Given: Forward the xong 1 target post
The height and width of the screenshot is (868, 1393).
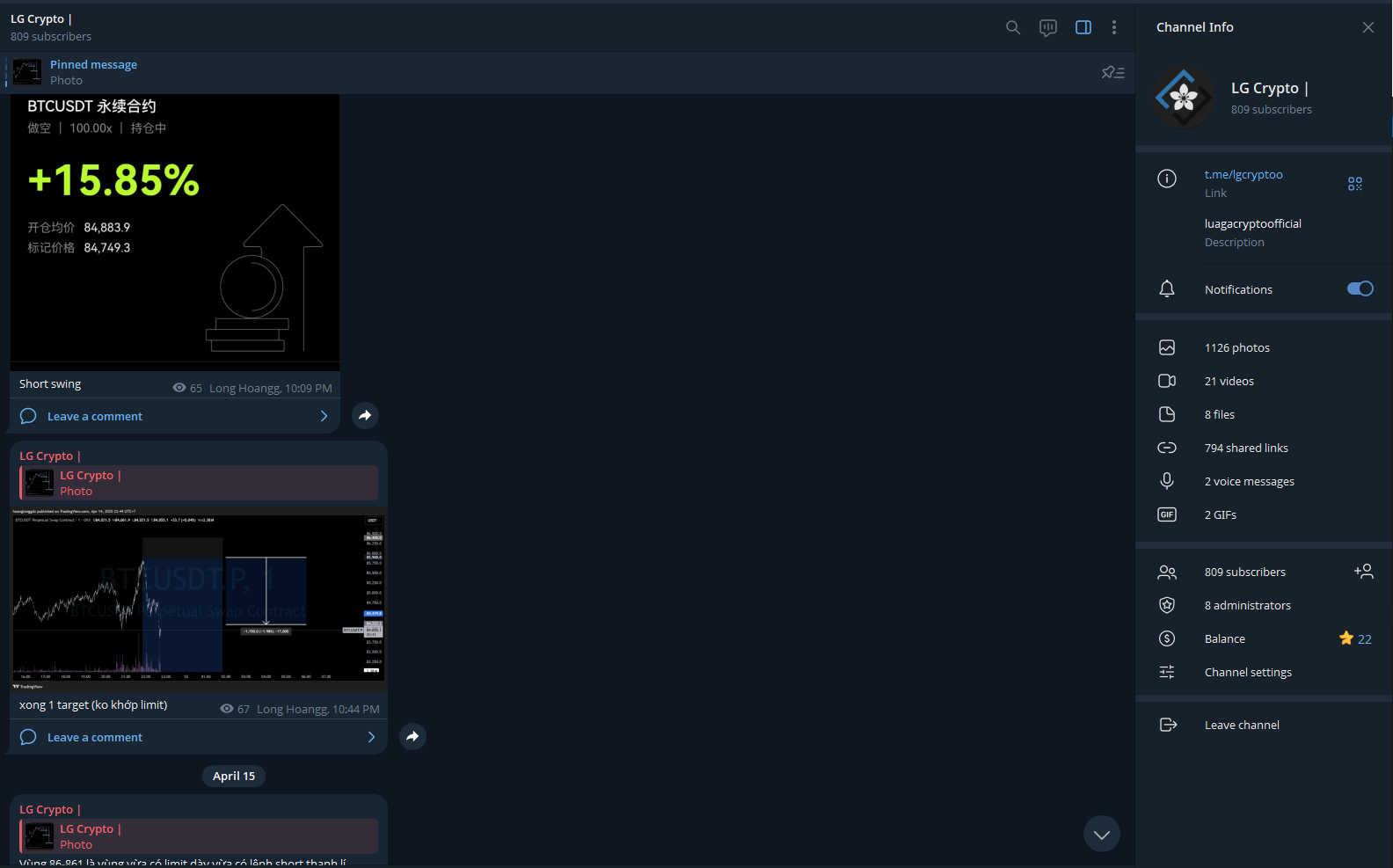Looking at the screenshot, I should (x=412, y=736).
